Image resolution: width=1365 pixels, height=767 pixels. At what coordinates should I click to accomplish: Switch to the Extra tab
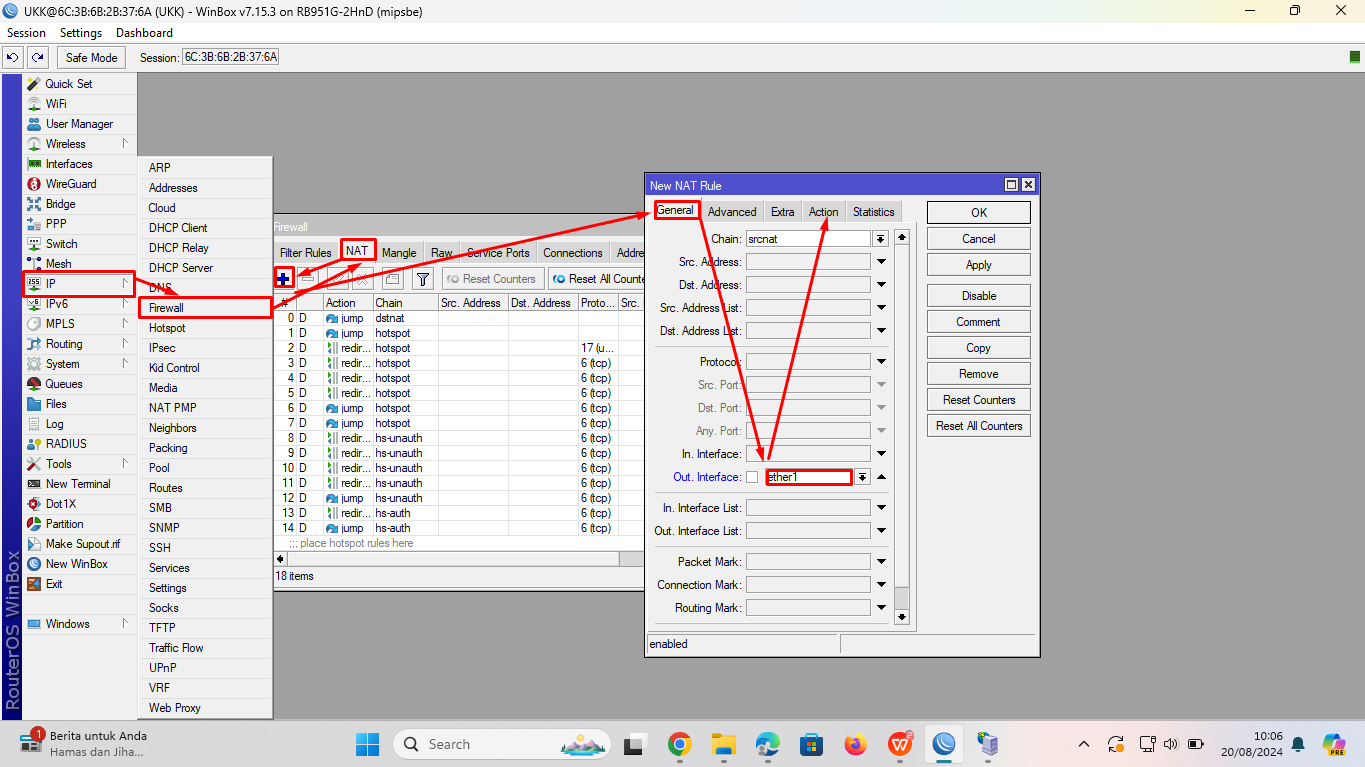783,212
